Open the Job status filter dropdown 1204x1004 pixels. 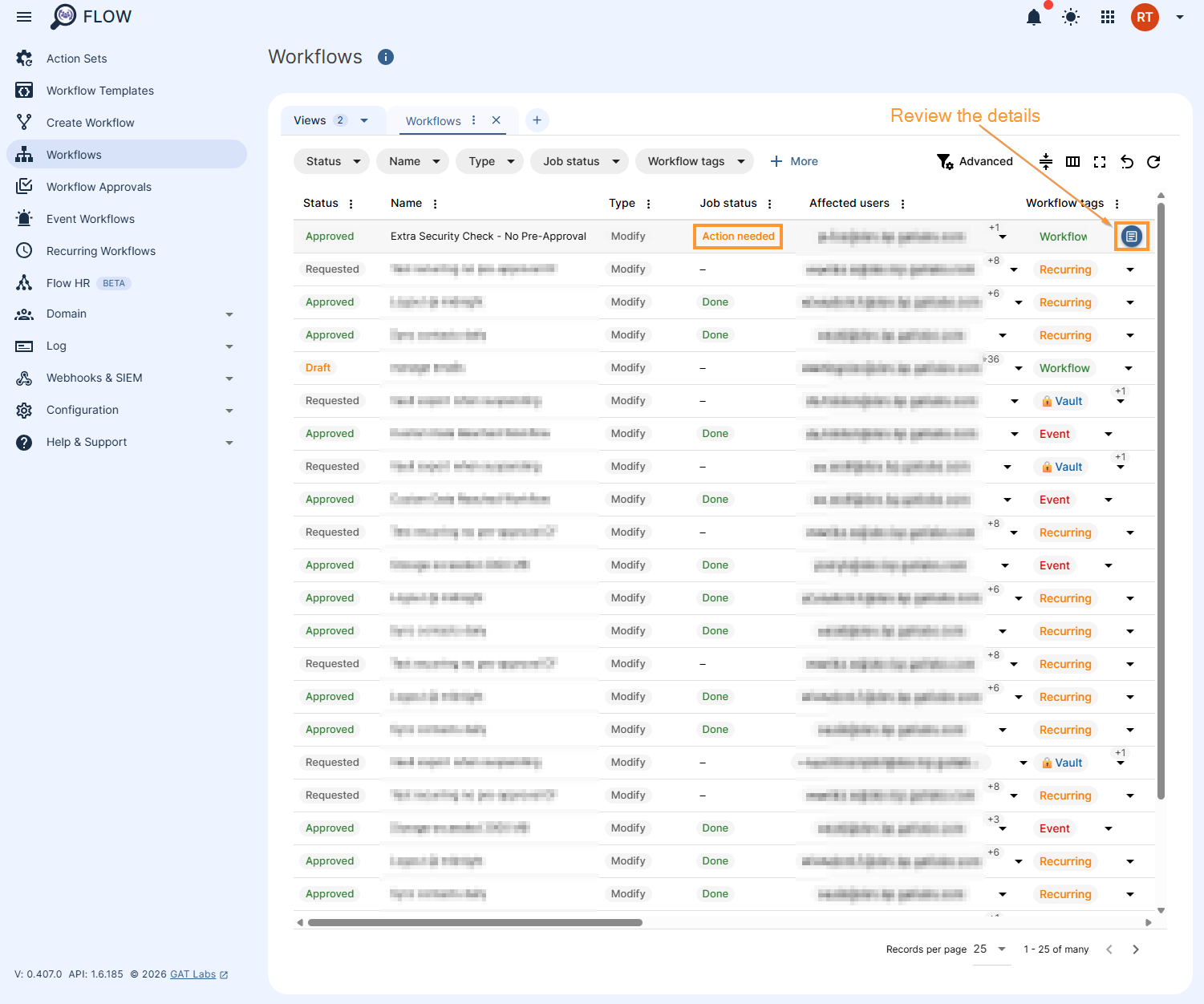tap(578, 161)
